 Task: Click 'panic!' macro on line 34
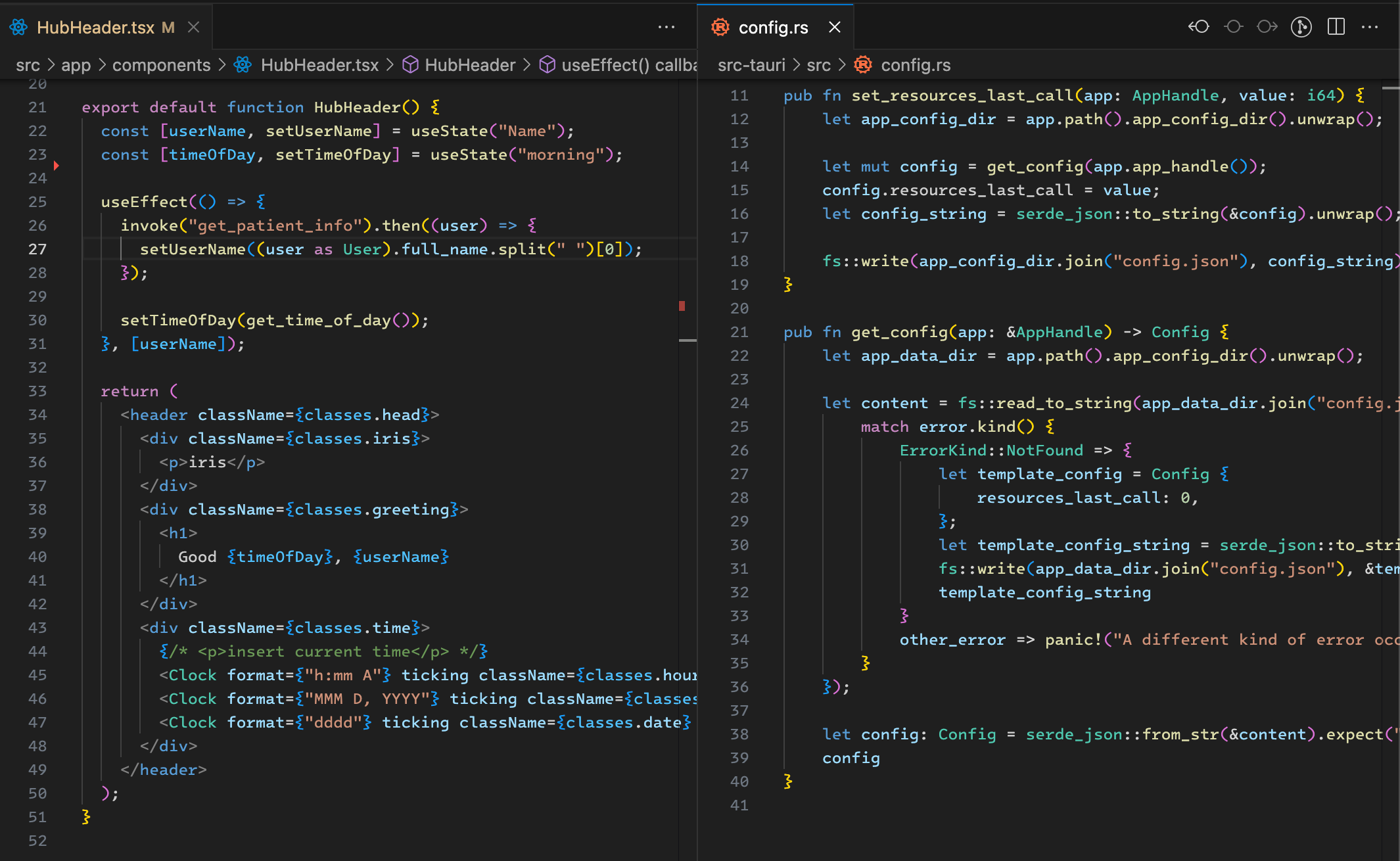pos(1074,640)
